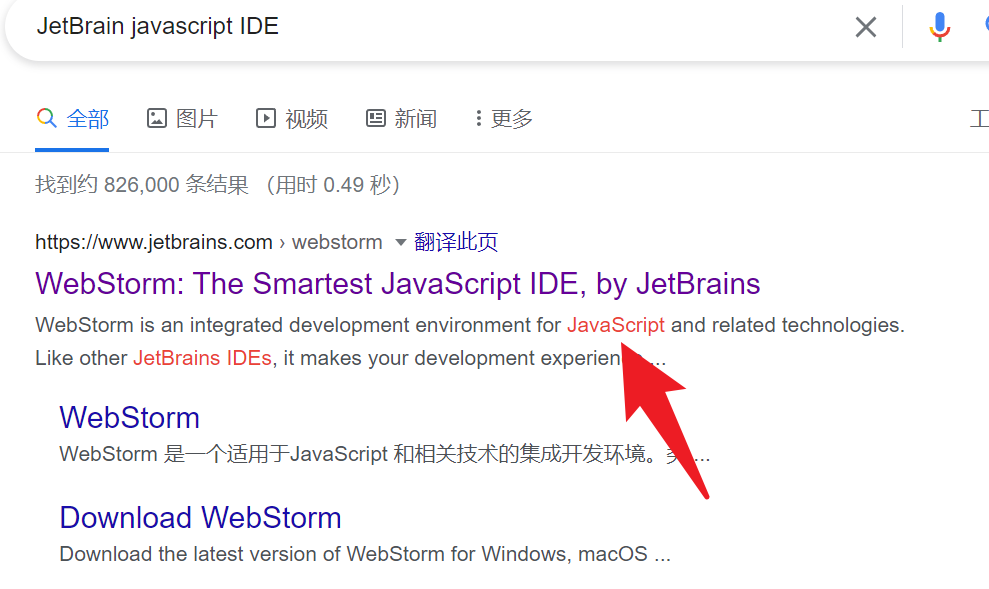The width and height of the screenshot is (989, 589).
Task: Select the 全部 (All) tab
Action: (x=73, y=119)
